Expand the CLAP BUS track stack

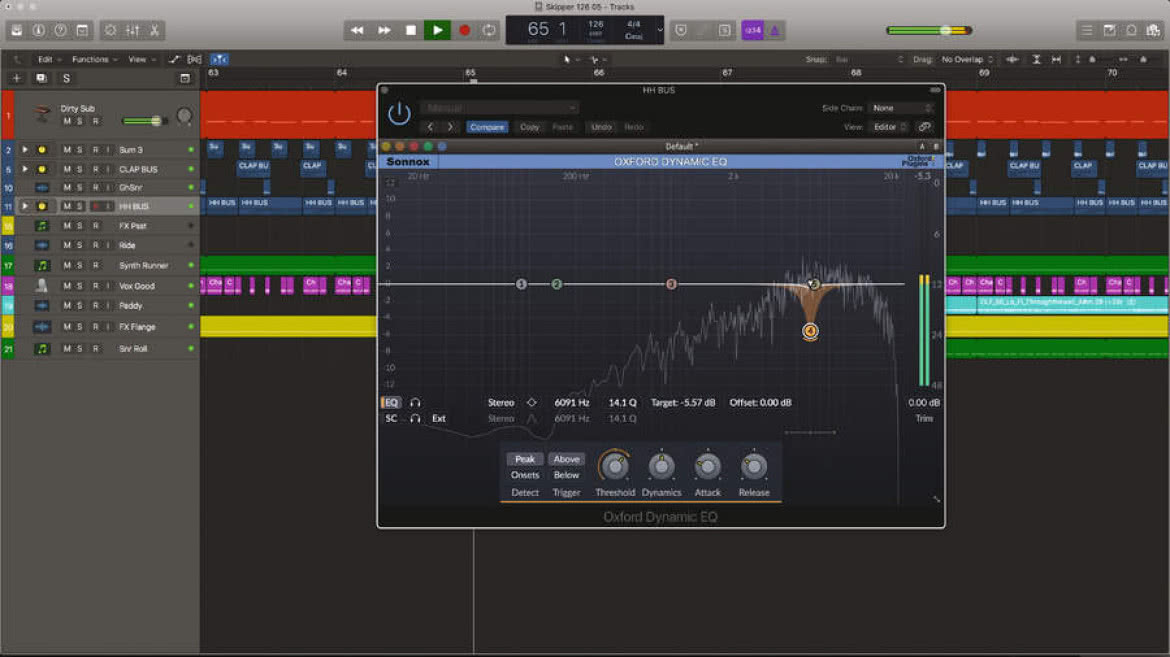25,169
